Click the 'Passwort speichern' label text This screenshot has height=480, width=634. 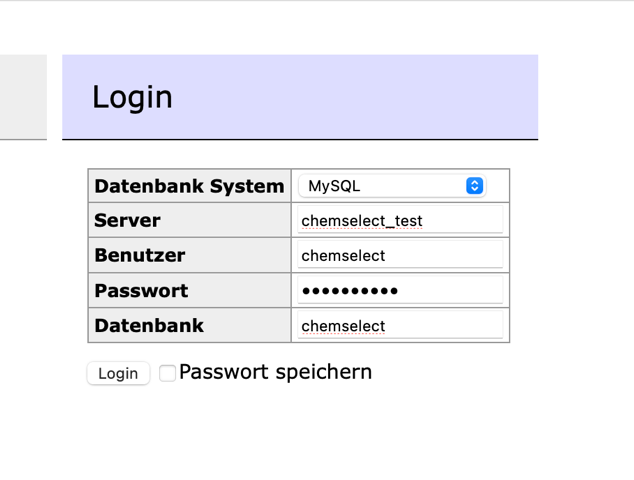(275, 372)
